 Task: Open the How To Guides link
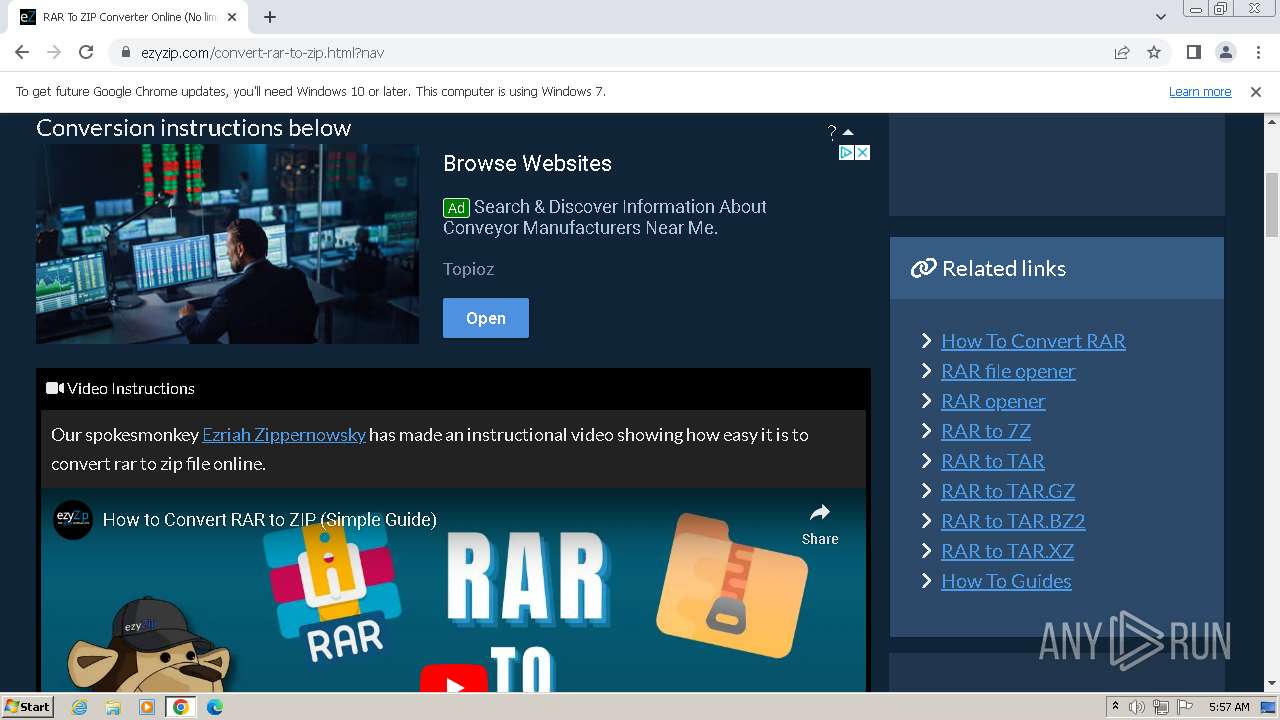(x=1006, y=581)
